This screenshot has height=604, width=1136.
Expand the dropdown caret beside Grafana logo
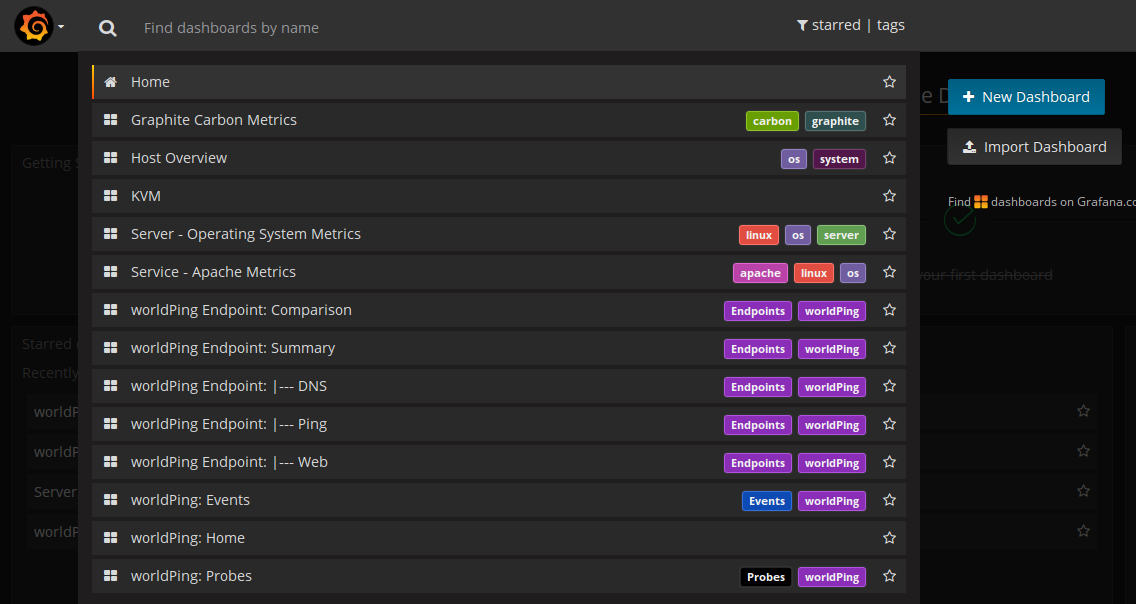(x=61, y=27)
